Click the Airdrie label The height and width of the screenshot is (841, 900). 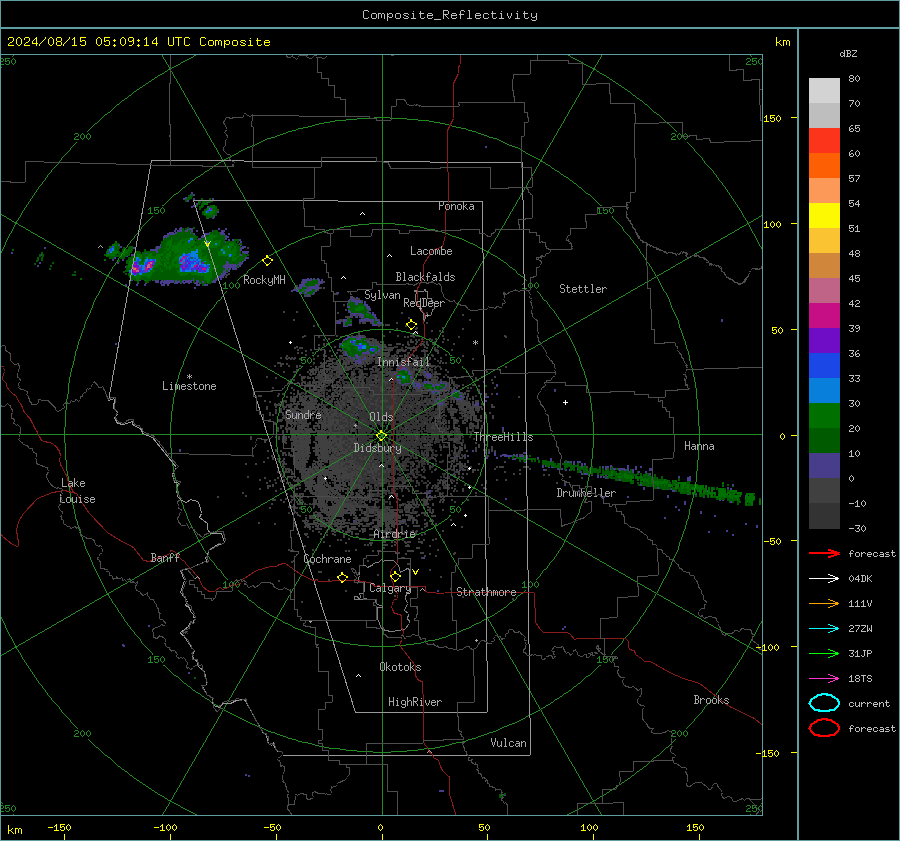click(x=394, y=534)
